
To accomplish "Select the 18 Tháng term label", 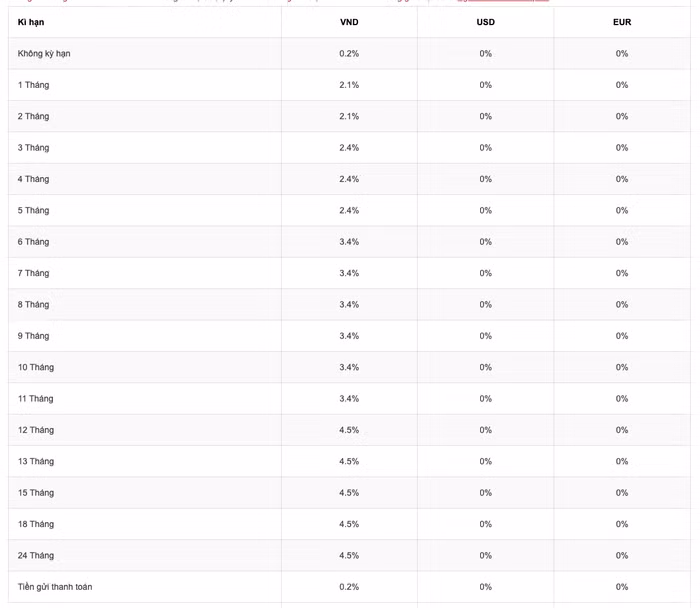I will (x=36, y=524).
